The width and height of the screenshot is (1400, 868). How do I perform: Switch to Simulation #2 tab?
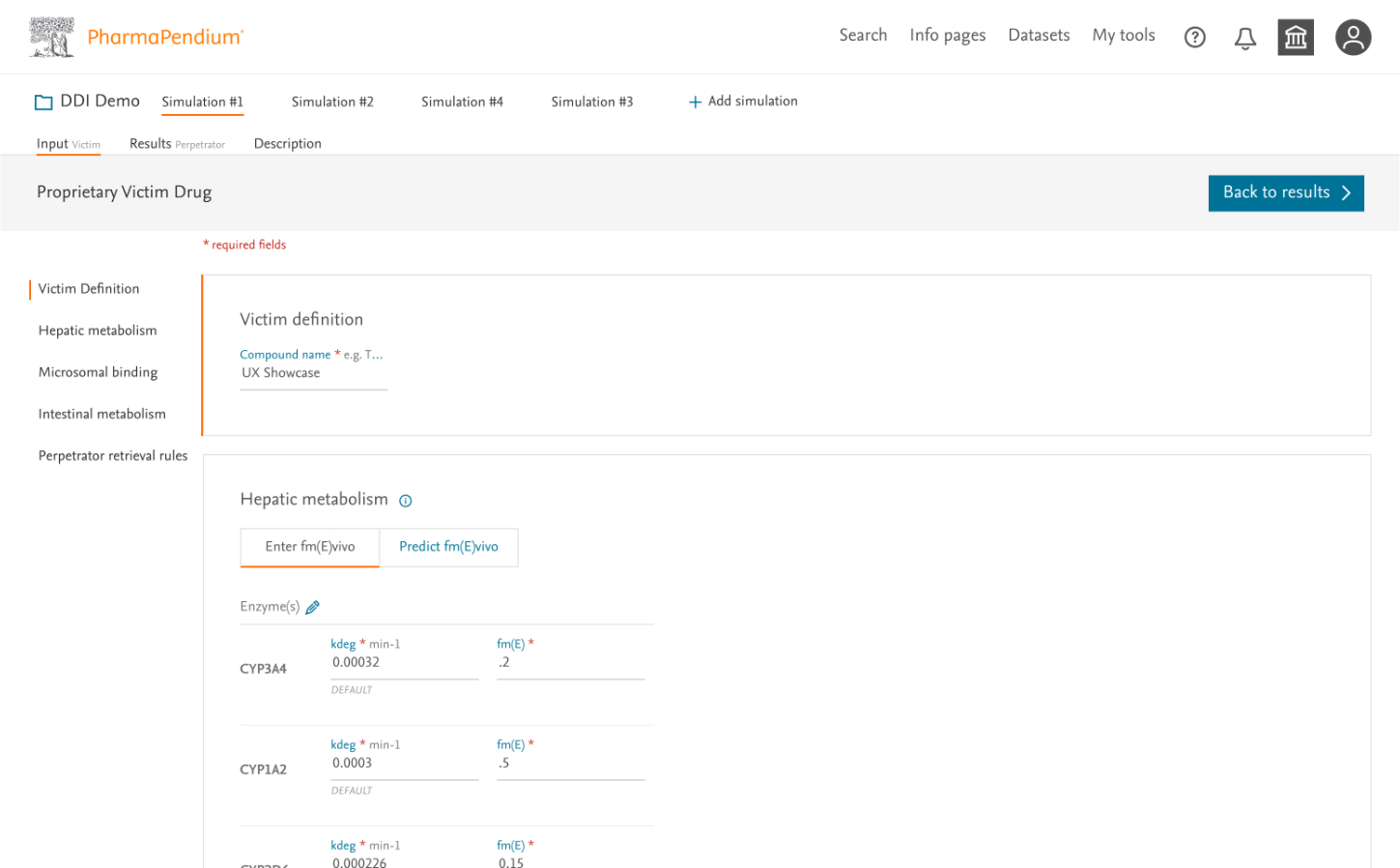[332, 101]
